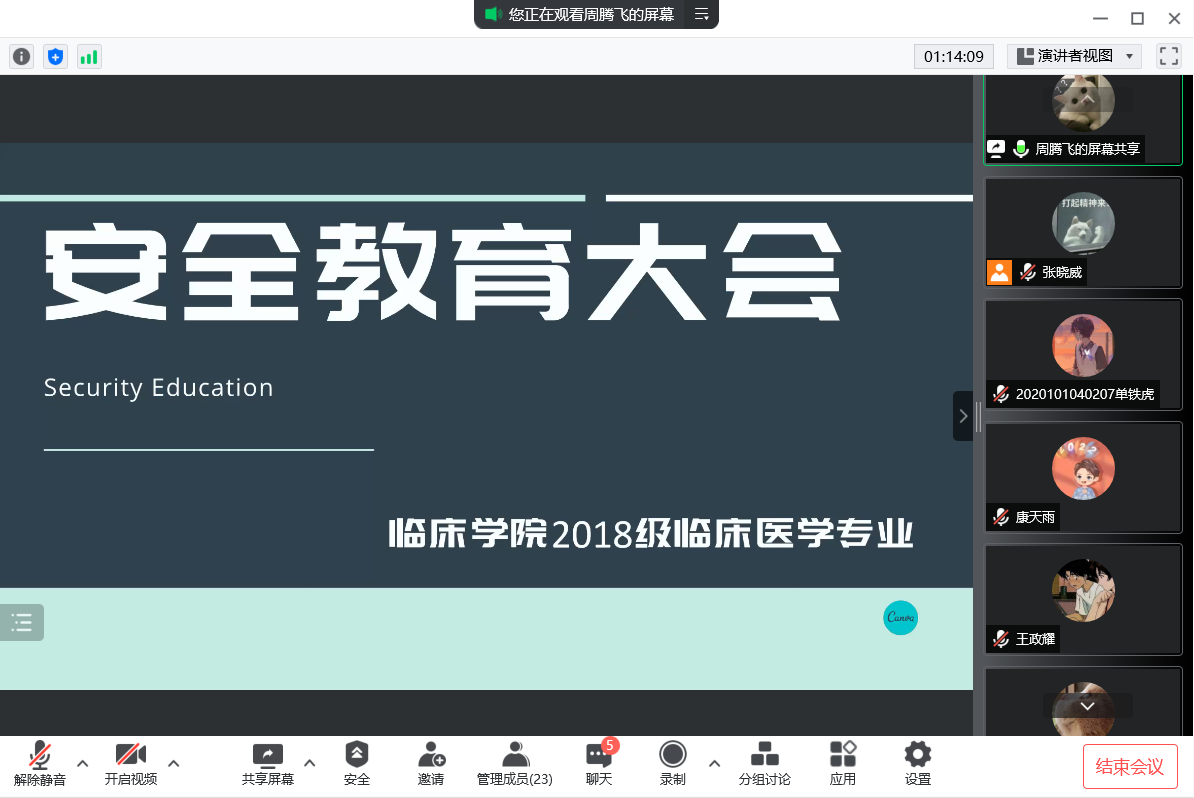
Task: Open the meeting info icon
Action: coord(21,57)
